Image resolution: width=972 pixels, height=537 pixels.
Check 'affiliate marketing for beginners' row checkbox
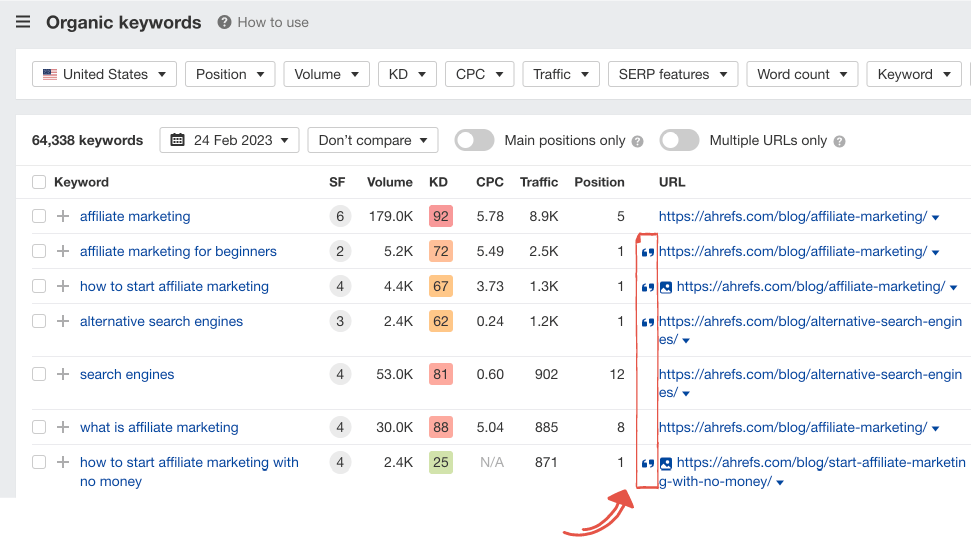39,251
